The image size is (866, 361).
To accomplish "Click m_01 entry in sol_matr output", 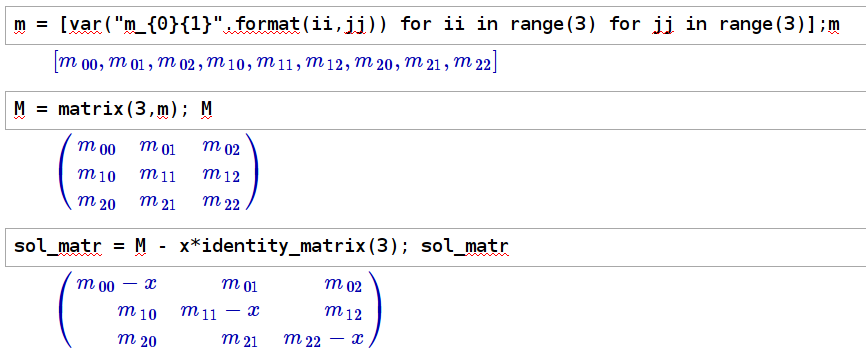I will coord(240,284).
